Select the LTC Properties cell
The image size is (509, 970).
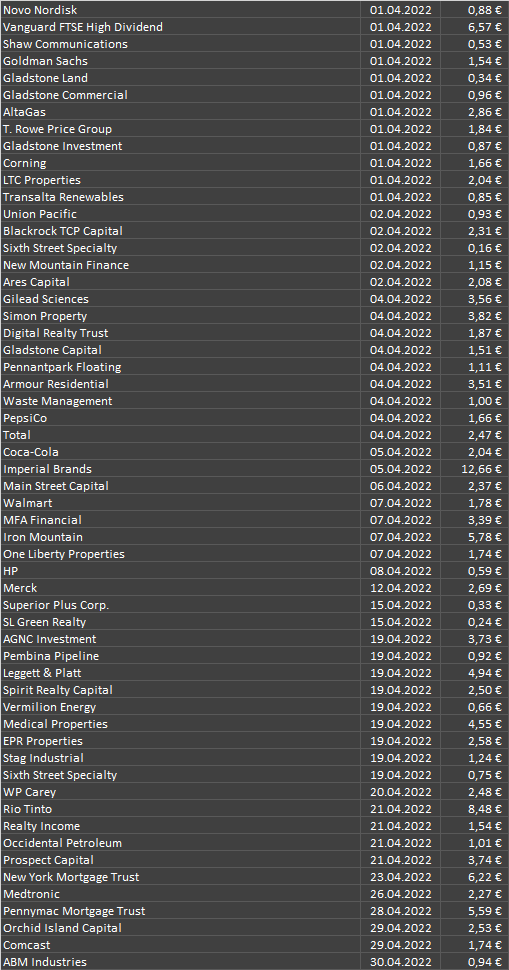[x=181, y=180]
